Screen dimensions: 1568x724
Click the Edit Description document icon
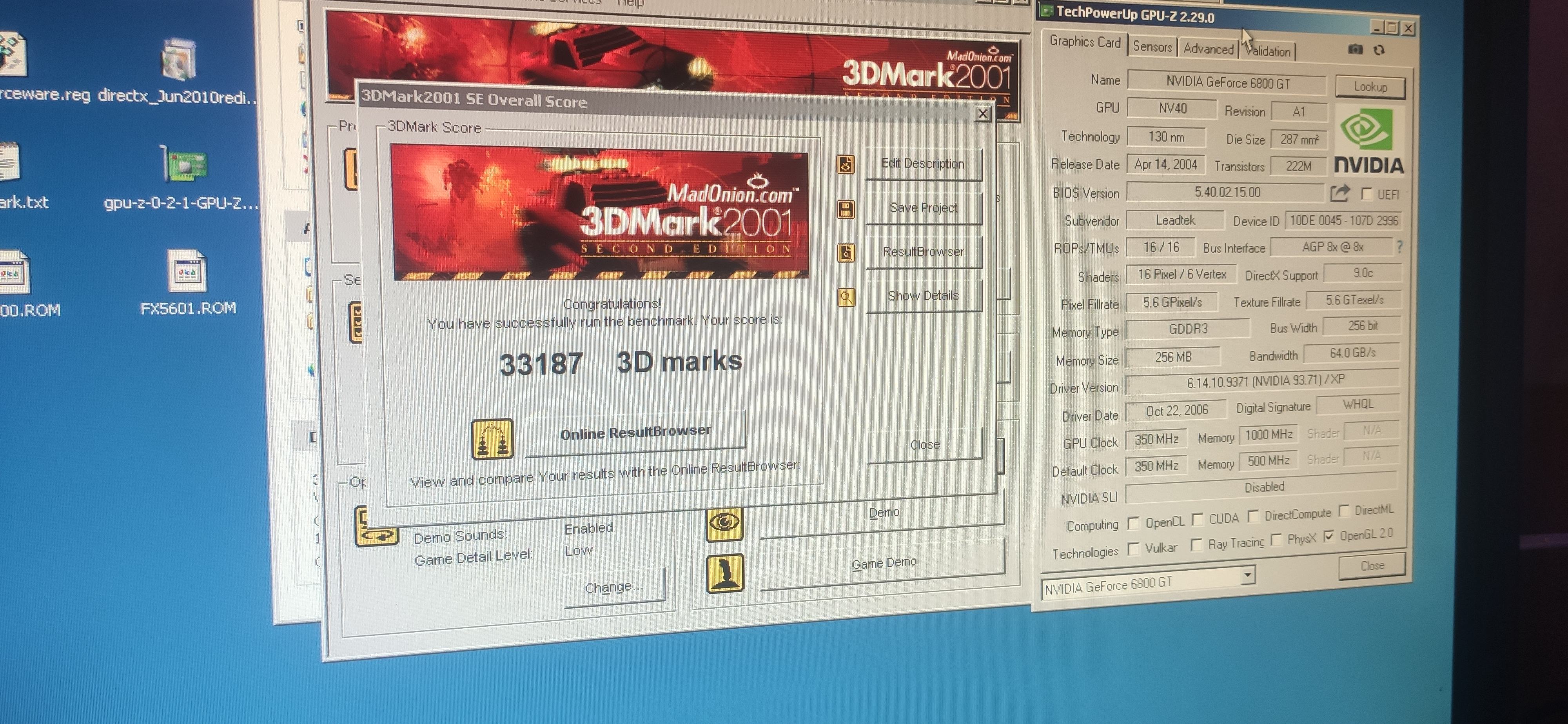click(x=846, y=164)
